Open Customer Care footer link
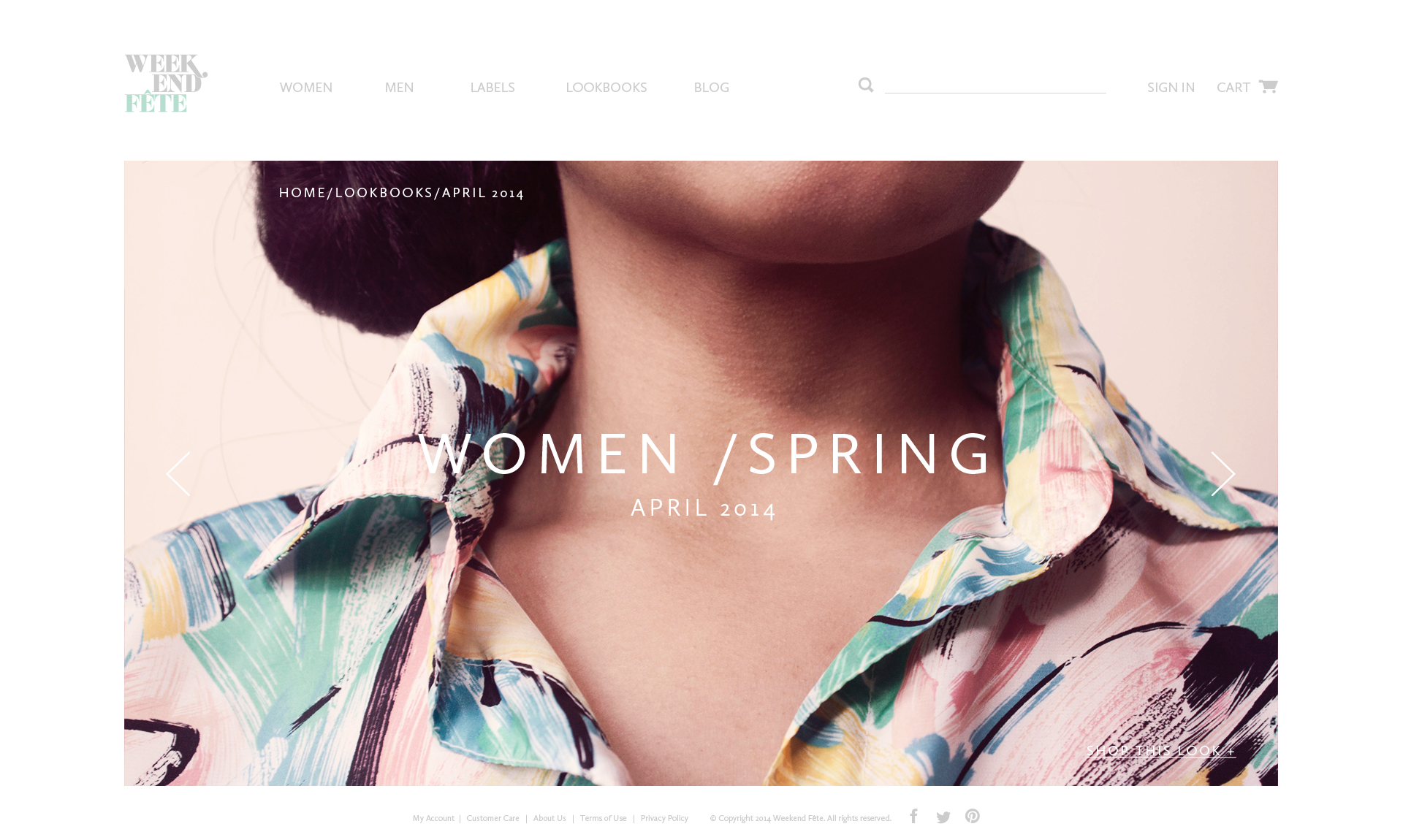The image size is (1403, 840). (493, 818)
